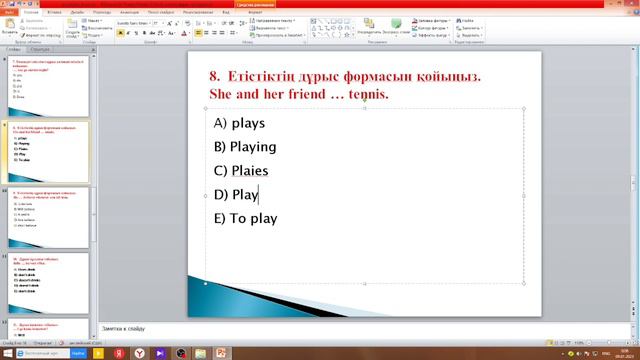Screen dimensions: 640x360
Task: Open the Анимация ribbon tab
Action: [129, 12]
